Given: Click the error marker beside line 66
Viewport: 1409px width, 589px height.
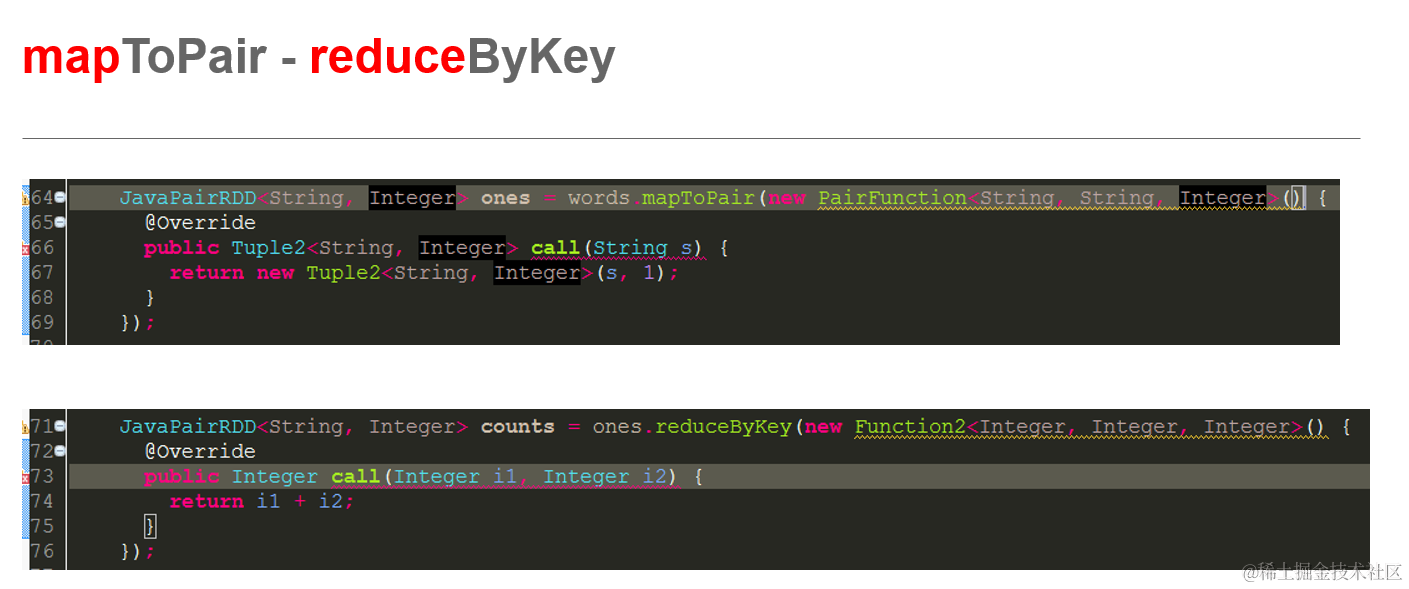Looking at the screenshot, I should point(26,248).
